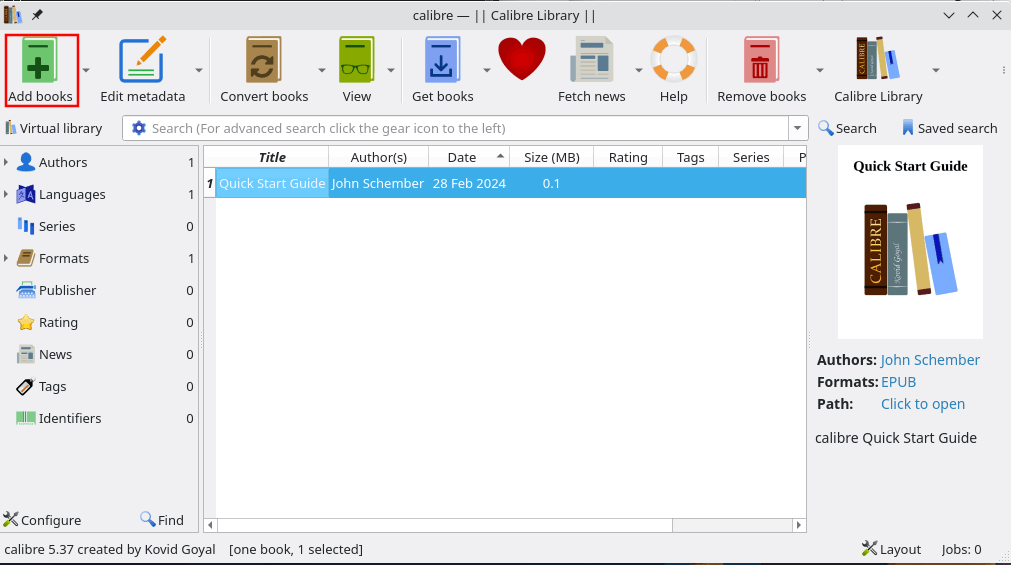Open advanced search via the gear icon

(138, 128)
